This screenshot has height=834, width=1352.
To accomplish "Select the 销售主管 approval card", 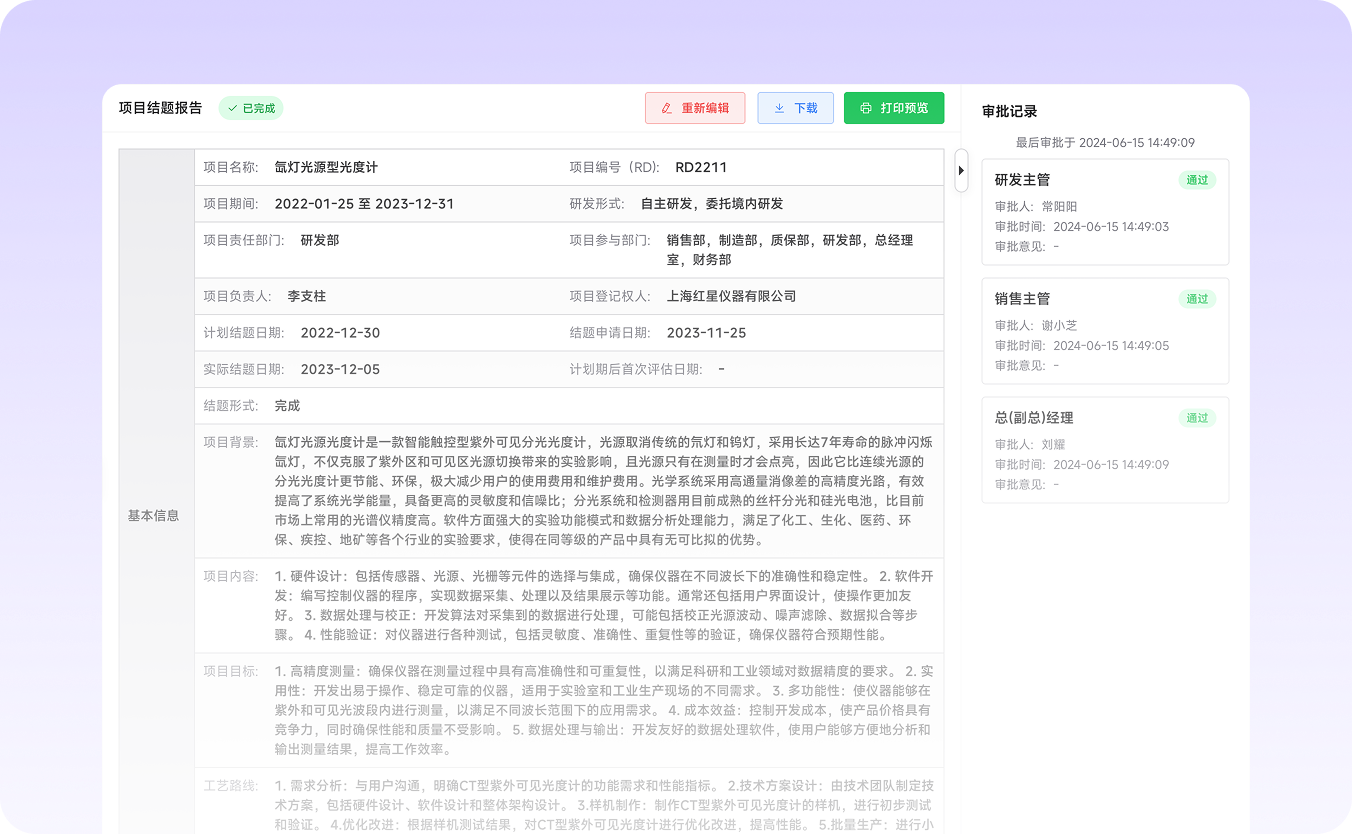I will 1104,331.
